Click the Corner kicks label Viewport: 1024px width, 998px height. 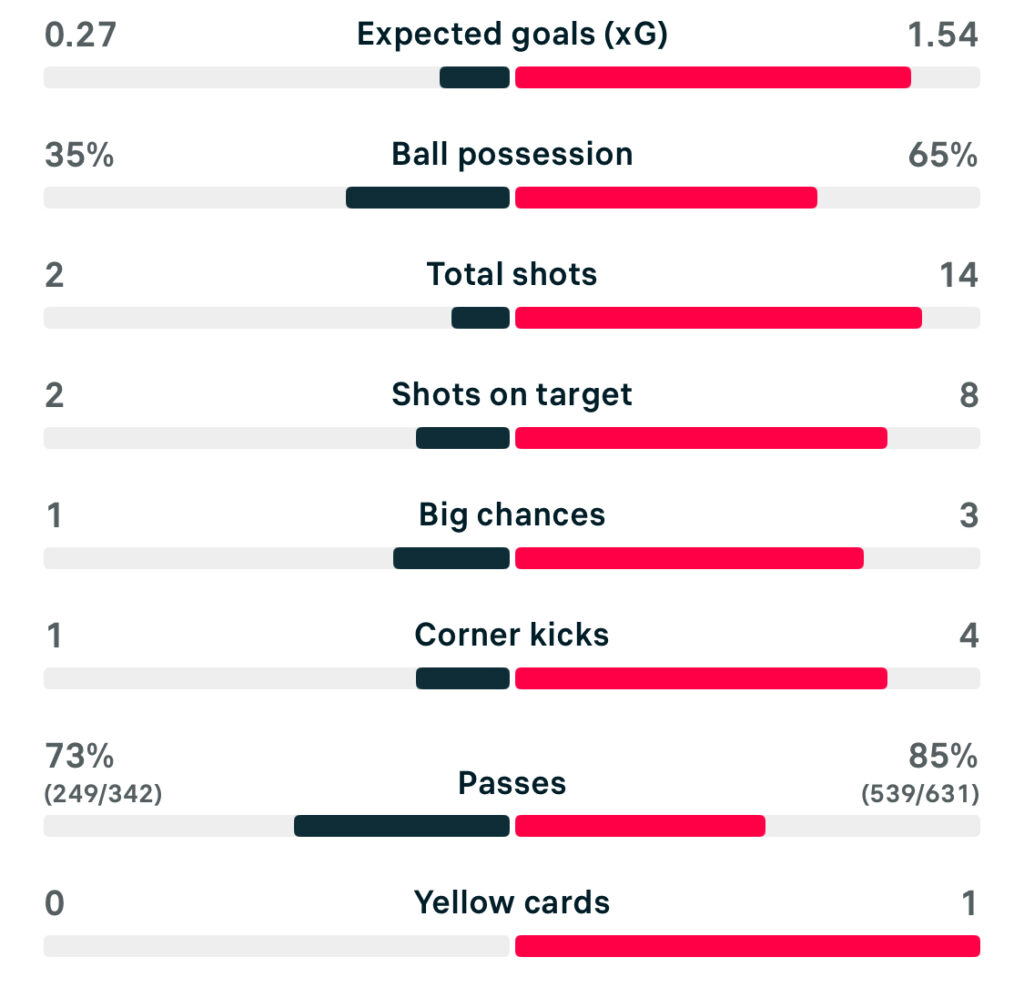click(512, 635)
